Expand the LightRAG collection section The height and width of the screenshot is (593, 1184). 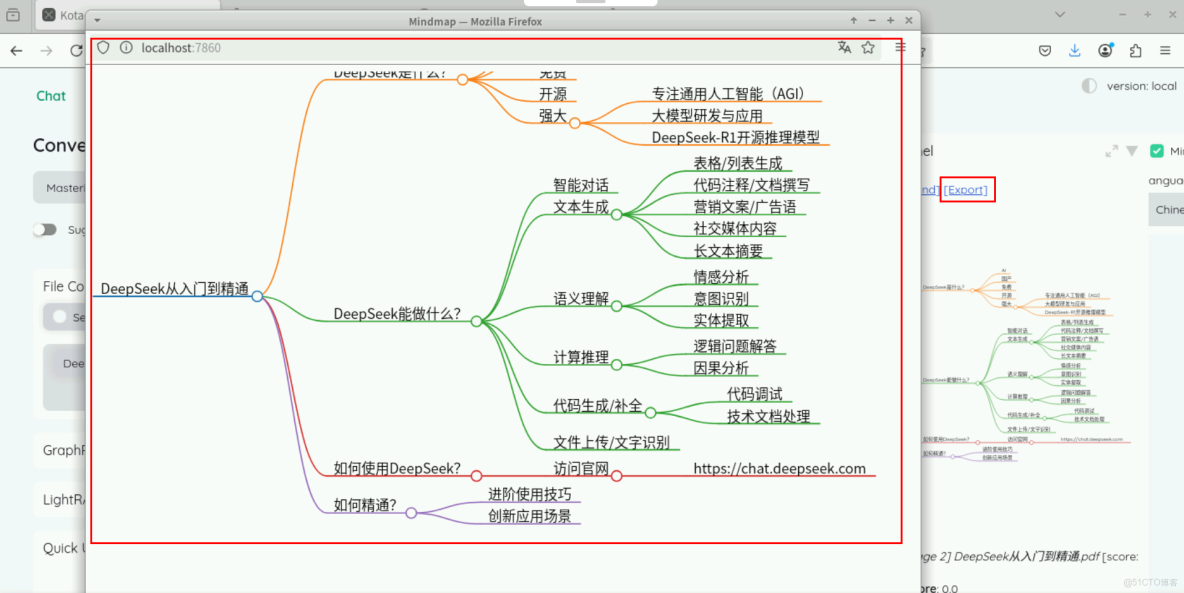pyautogui.click(x=60, y=499)
